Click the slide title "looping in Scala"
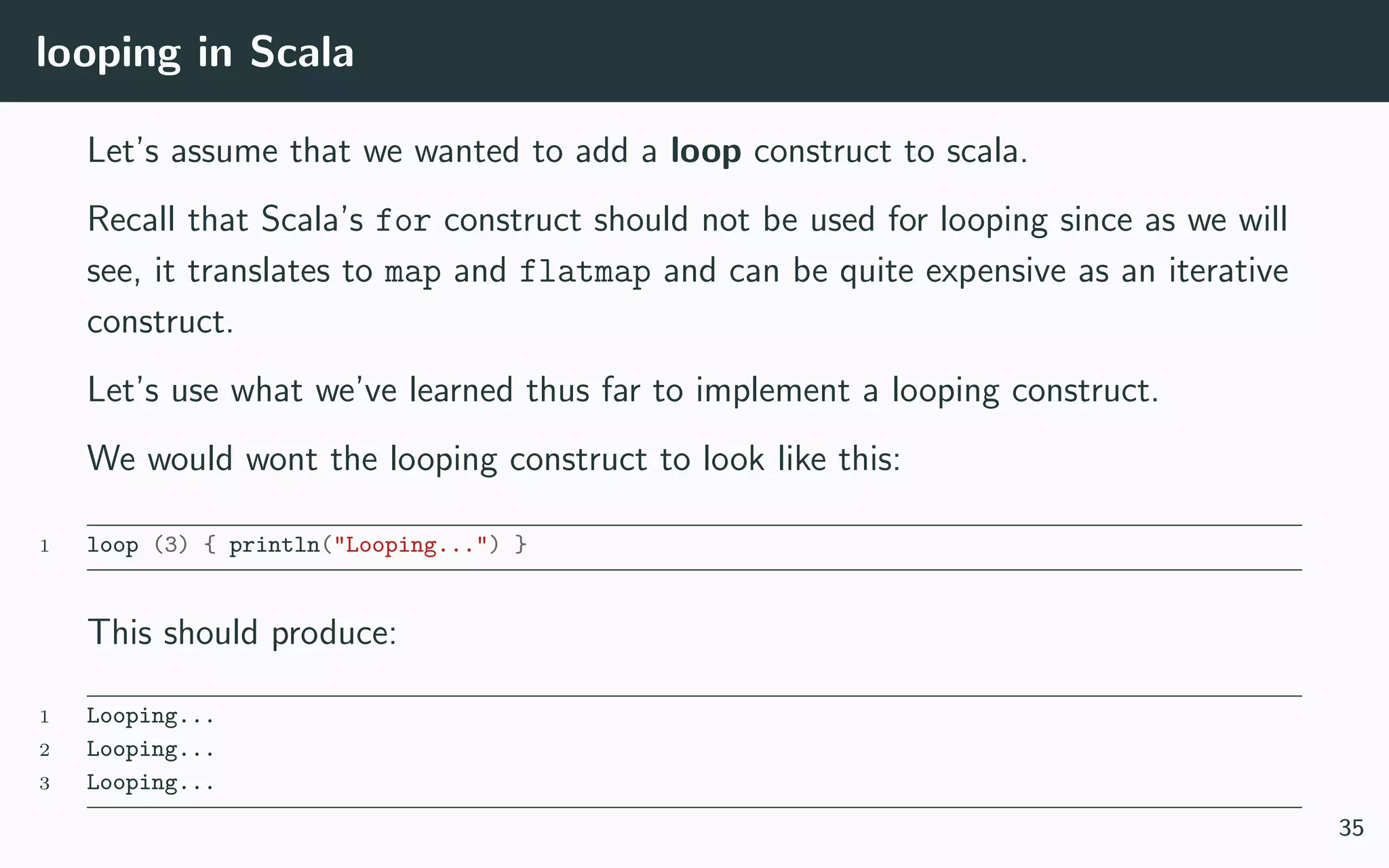Viewport: 1389px width, 868px height. [195, 53]
